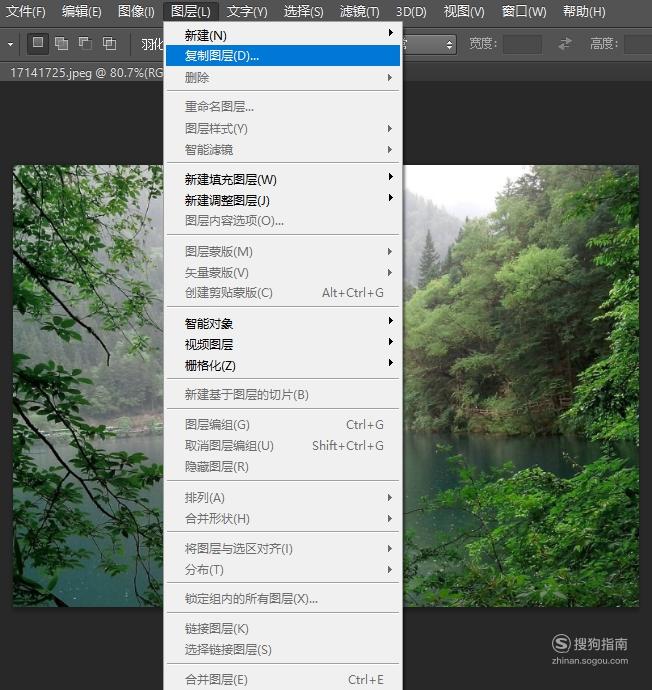The width and height of the screenshot is (652, 690).
Task: Expand the 矢量蒙版(V) submenu
Action: tap(283, 273)
